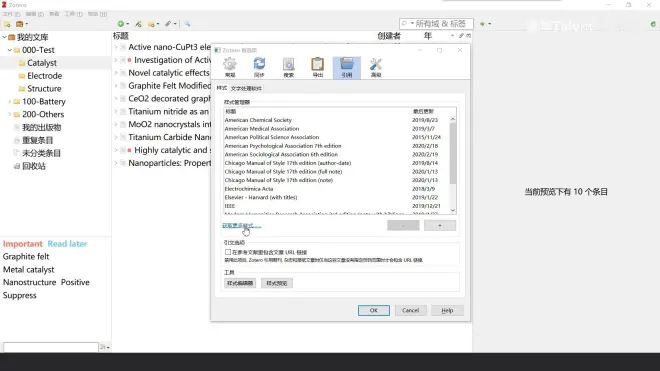Image resolution: width=660 pixels, height=371 pixels.
Task: Open the New Item dropdown arrow
Action: pyautogui.click(x=128, y=24)
